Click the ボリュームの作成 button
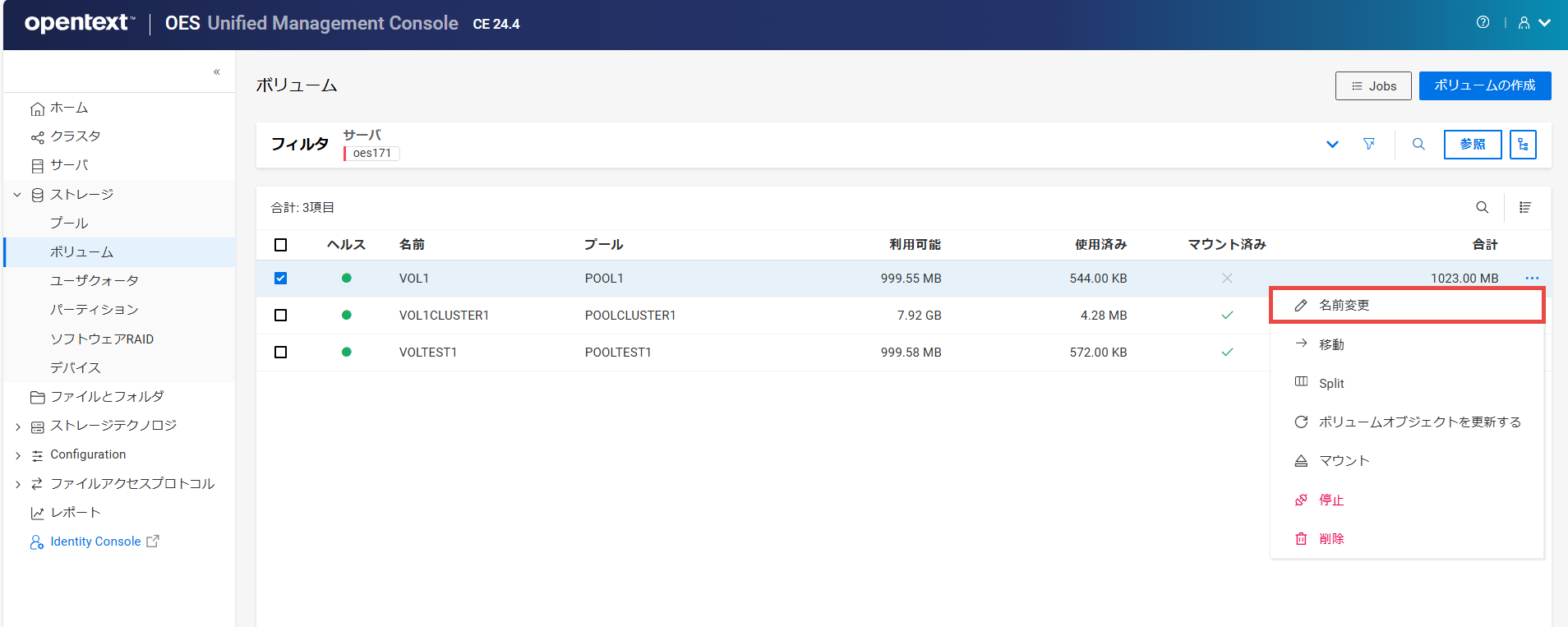 1484,85
